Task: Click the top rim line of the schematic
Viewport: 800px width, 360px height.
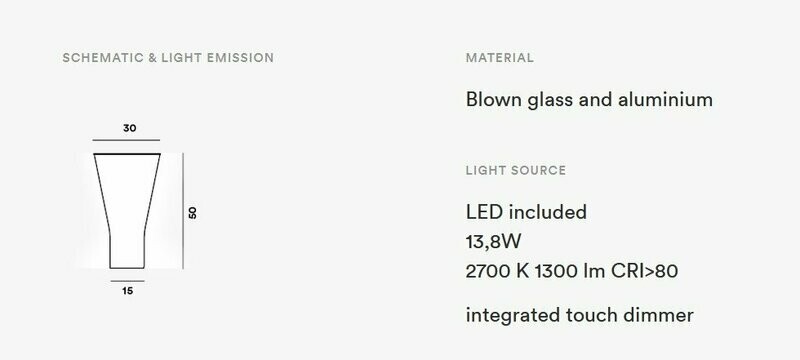Action: (x=127, y=153)
